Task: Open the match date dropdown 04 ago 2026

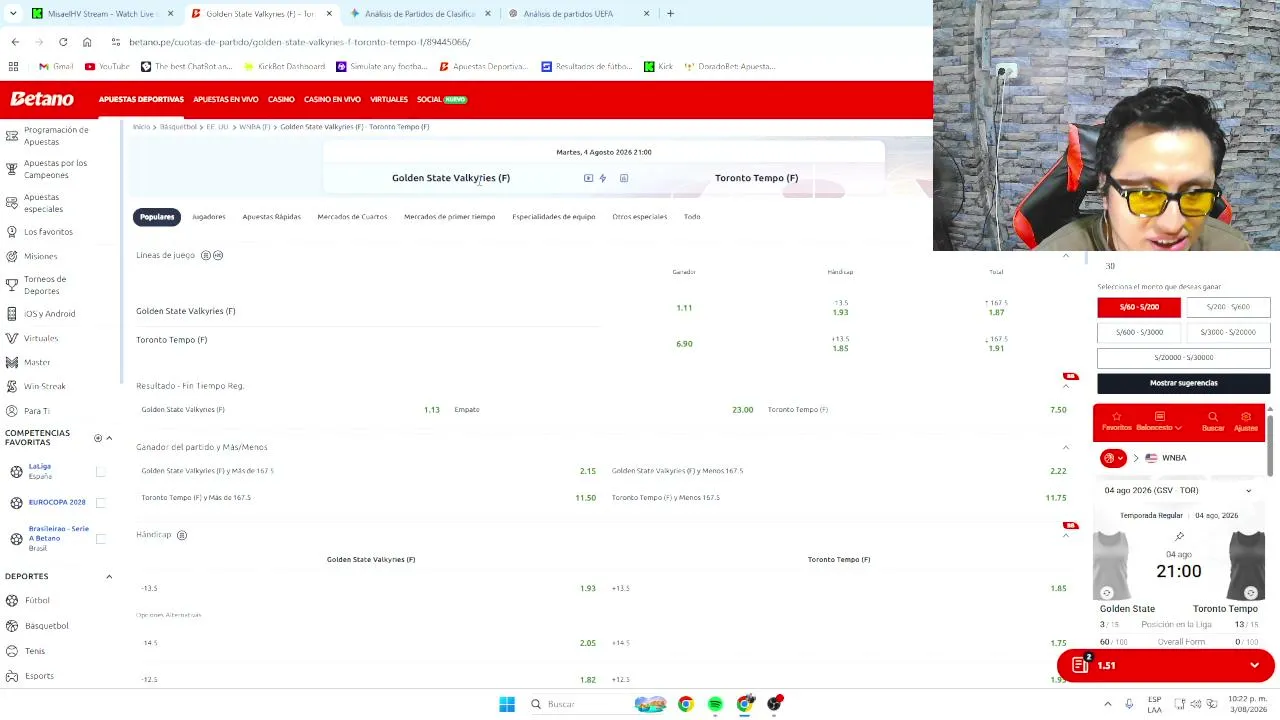Action: [1178, 490]
